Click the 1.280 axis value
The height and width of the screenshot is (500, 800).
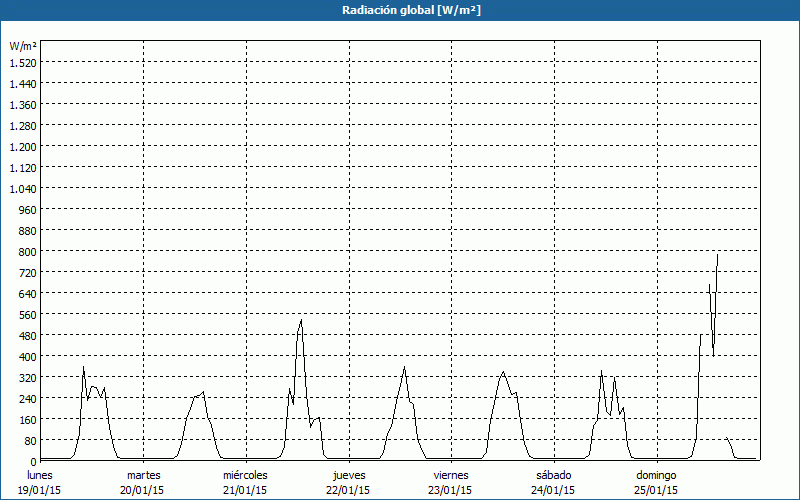tap(23, 126)
